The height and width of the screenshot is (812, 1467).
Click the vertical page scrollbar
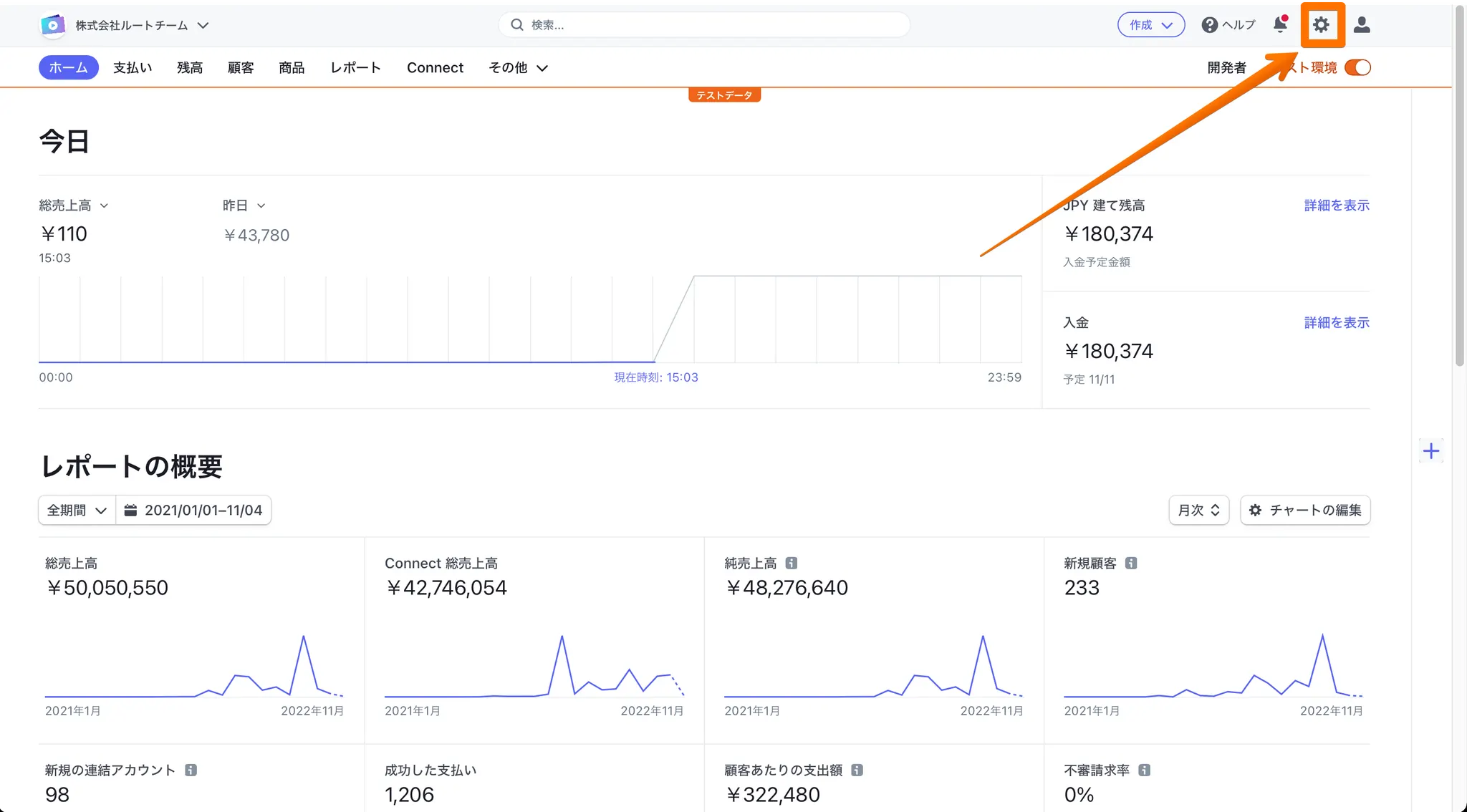(1460, 186)
